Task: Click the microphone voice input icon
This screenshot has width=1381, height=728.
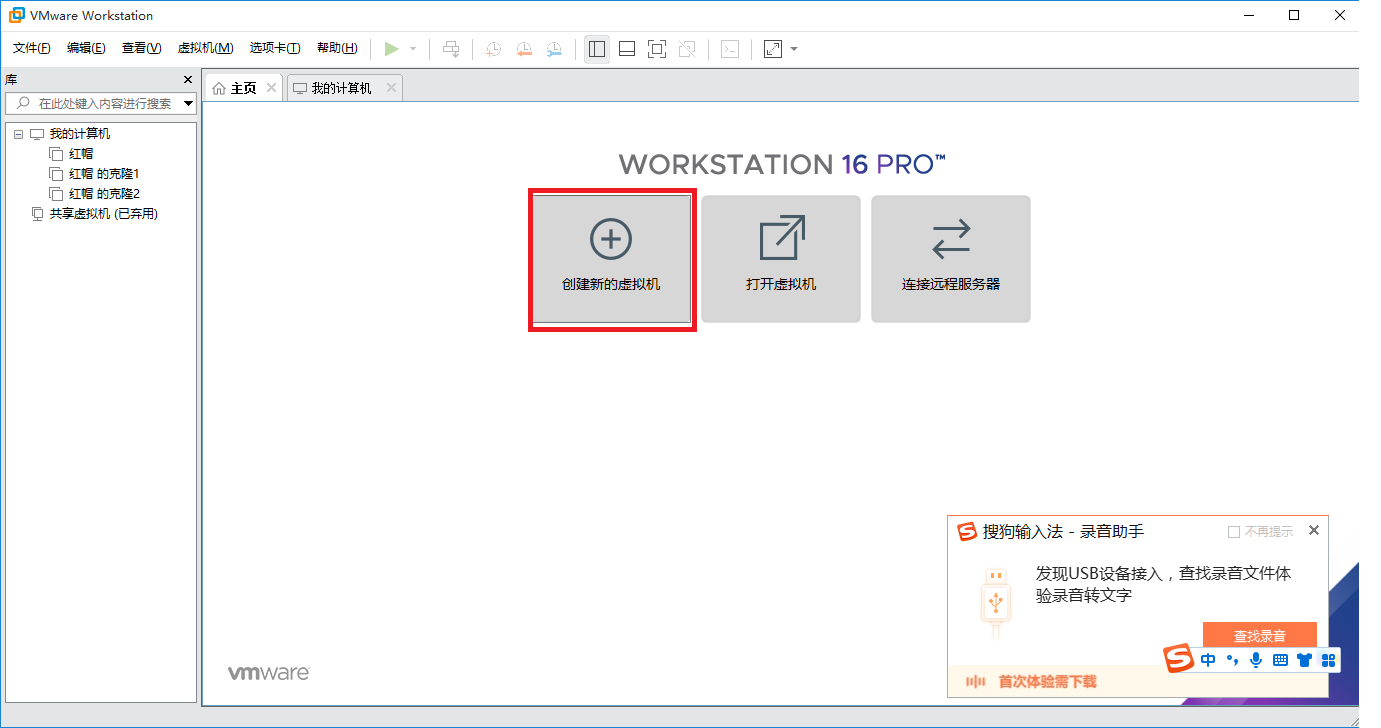Action: [x=1256, y=660]
